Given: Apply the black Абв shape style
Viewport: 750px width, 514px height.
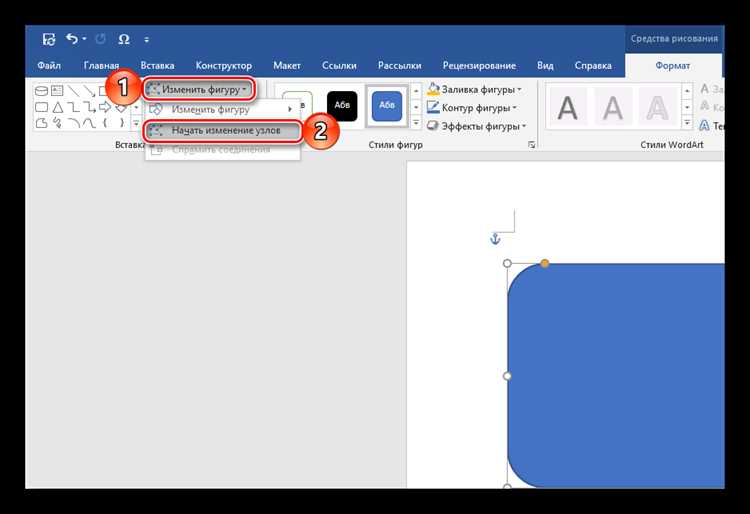Looking at the screenshot, I should (x=342, y=106).
